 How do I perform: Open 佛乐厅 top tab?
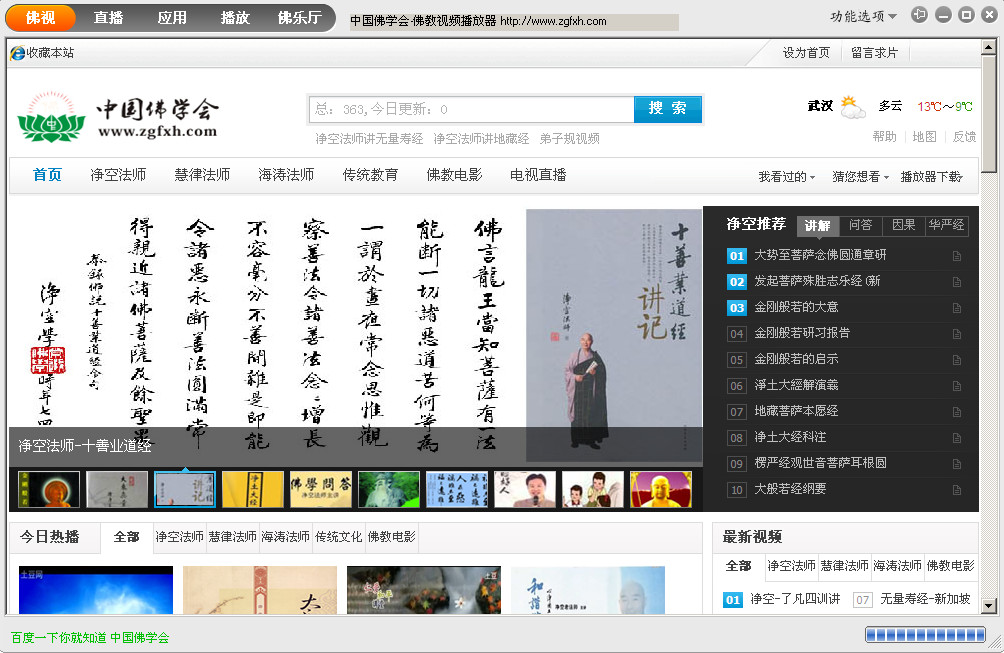pos(300,18)
